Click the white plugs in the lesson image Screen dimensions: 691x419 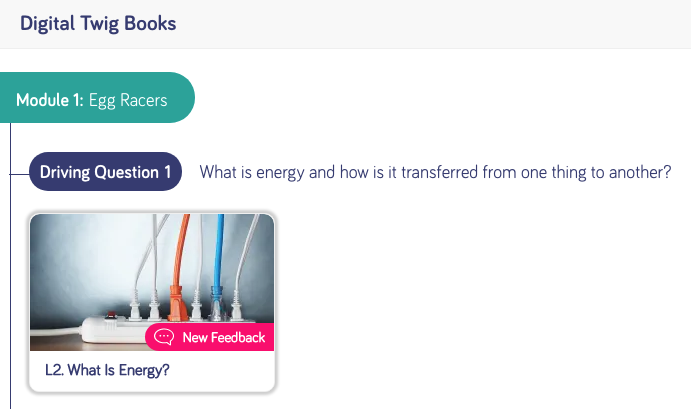(145, 306)
